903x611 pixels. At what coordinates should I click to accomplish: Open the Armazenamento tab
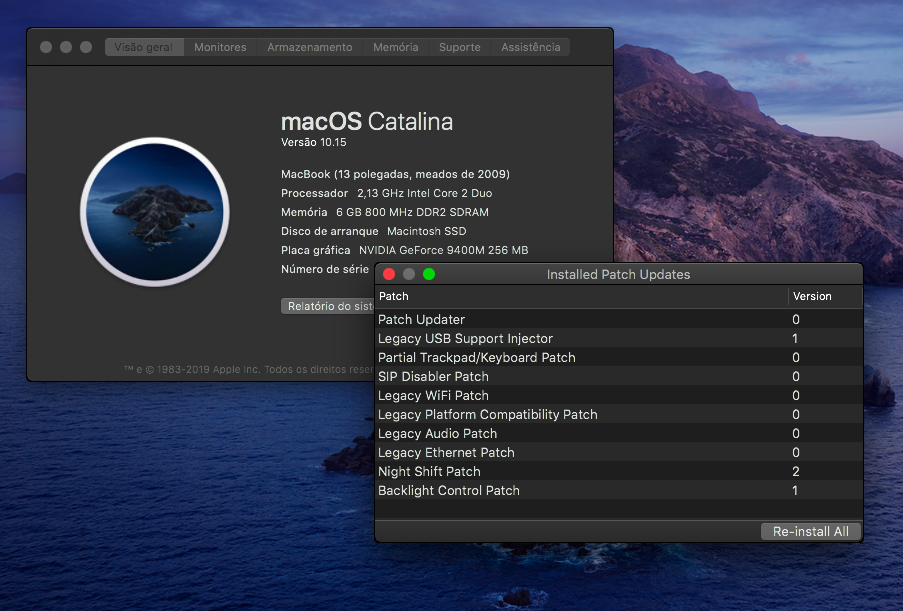310,47
